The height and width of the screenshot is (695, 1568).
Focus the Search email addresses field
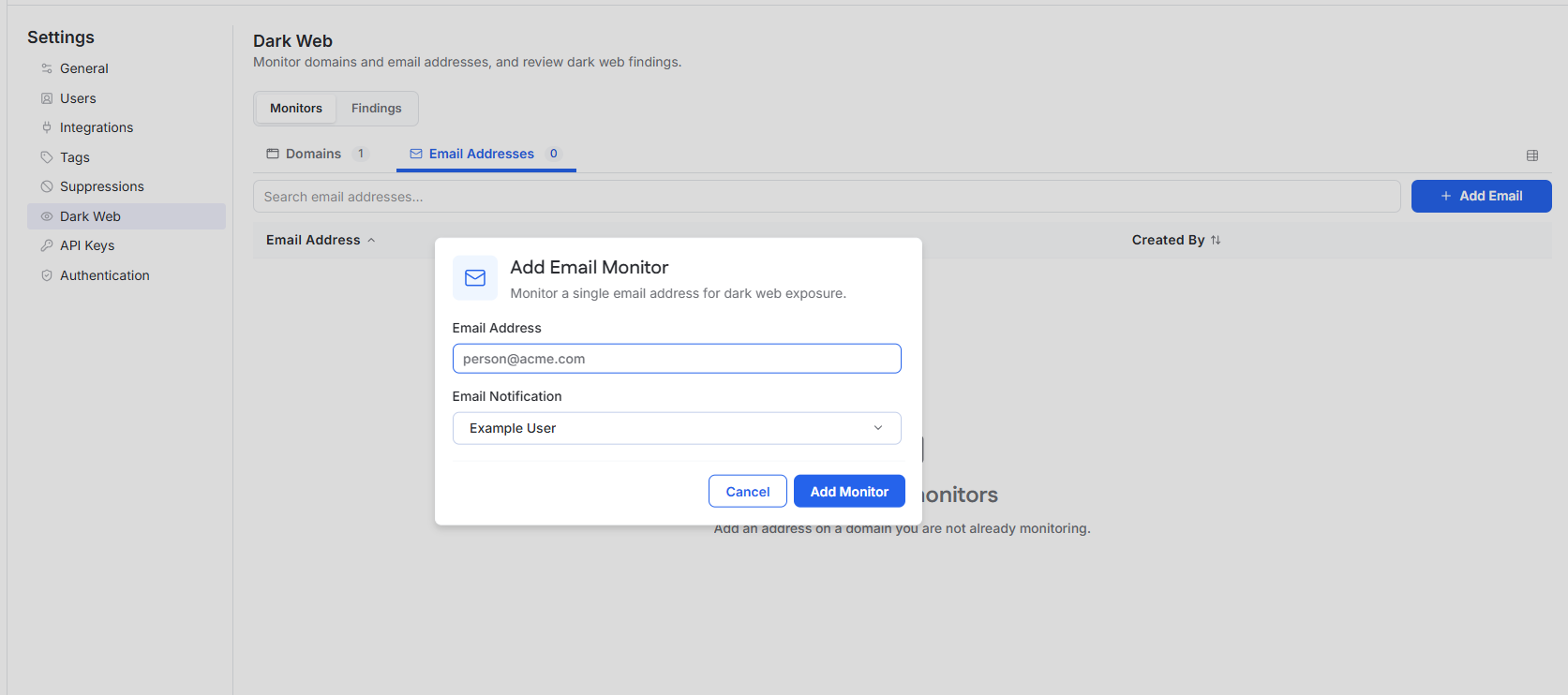(x=827, y=197)
